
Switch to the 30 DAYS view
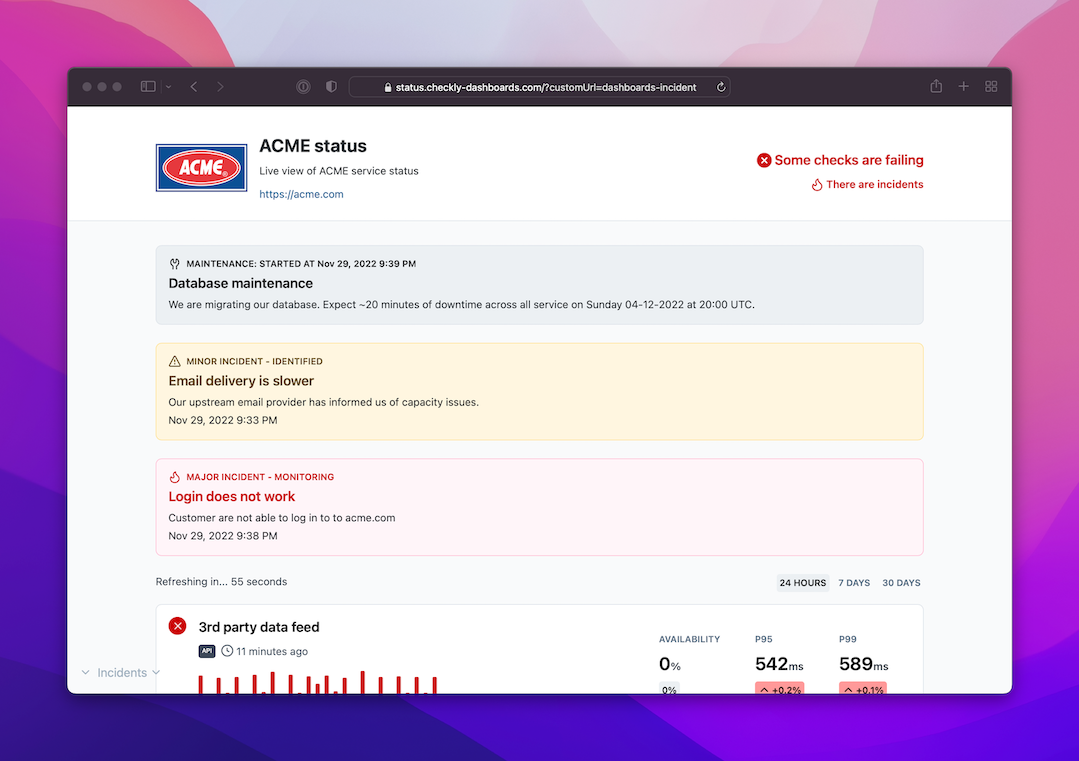click(x=901, y=583)
